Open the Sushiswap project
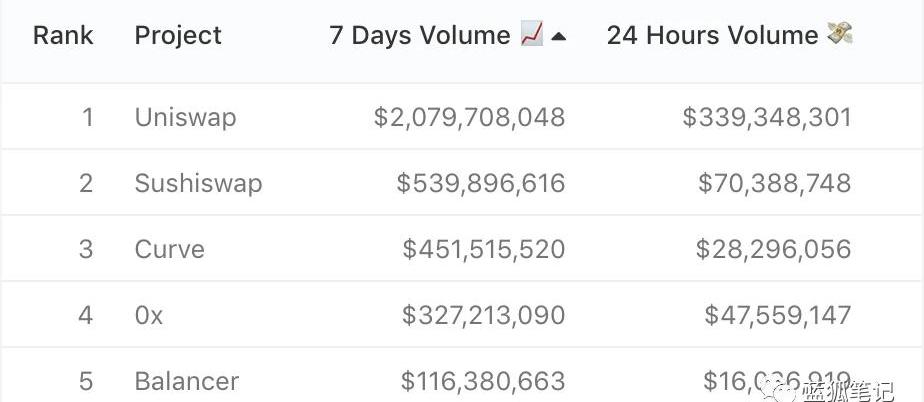The image size is (924, 402). 198,183
